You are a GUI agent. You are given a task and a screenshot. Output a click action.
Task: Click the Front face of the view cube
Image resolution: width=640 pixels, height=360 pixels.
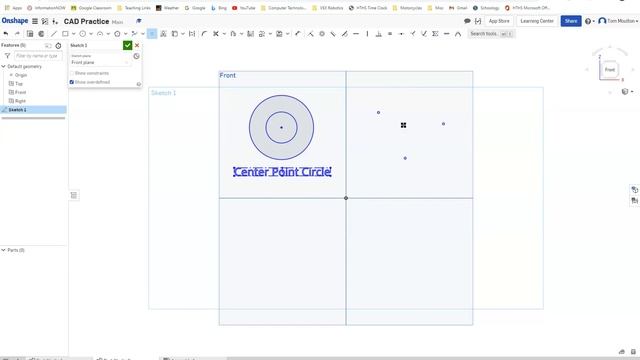point(610,70)
